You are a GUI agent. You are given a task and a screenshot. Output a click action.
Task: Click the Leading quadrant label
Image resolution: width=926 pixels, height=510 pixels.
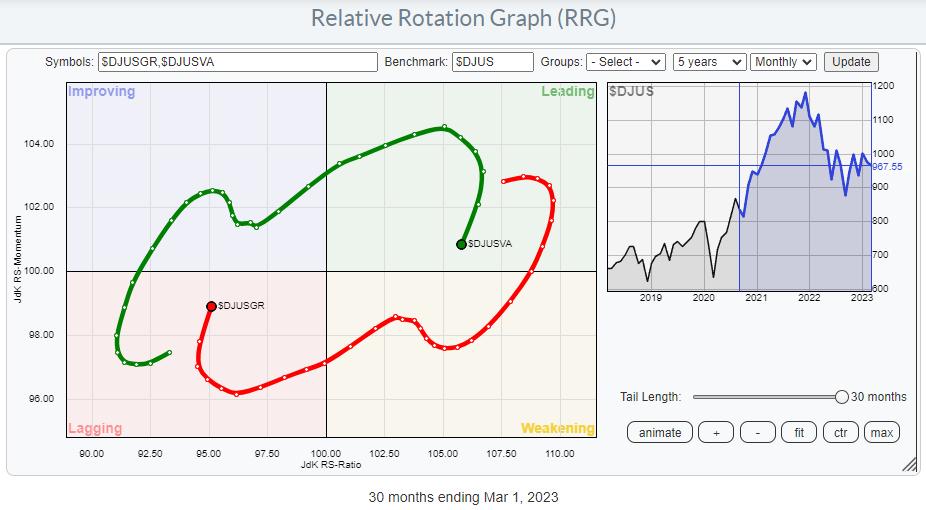click(x=567, y=92)
